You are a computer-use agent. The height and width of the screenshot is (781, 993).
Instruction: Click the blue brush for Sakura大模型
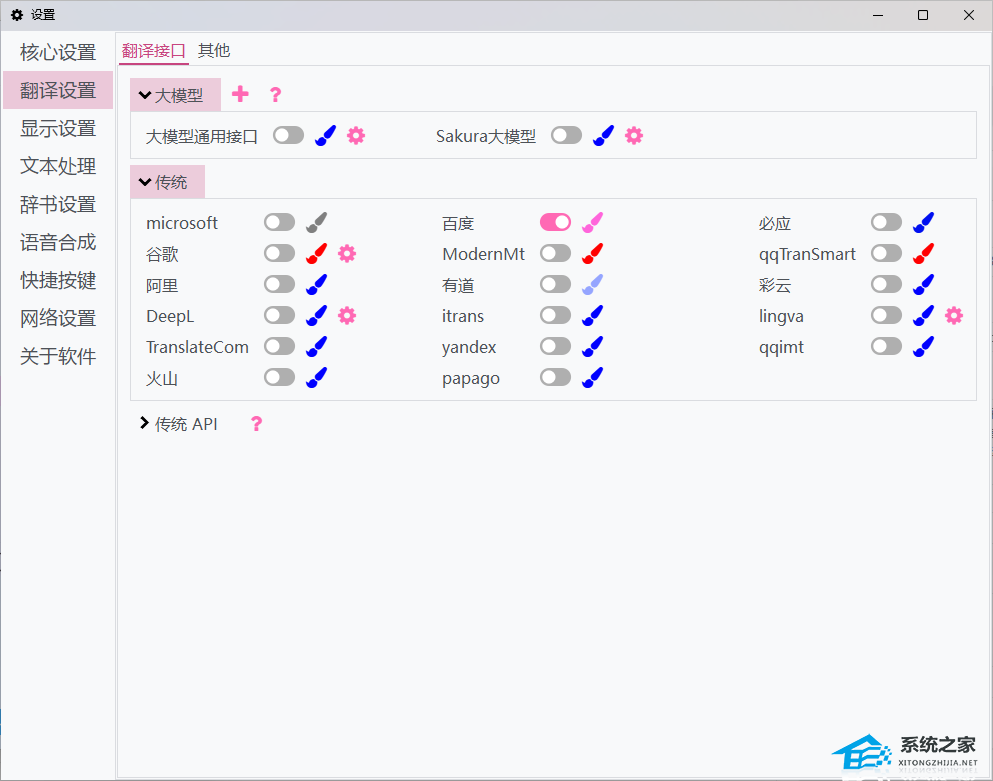pos(603,136)
